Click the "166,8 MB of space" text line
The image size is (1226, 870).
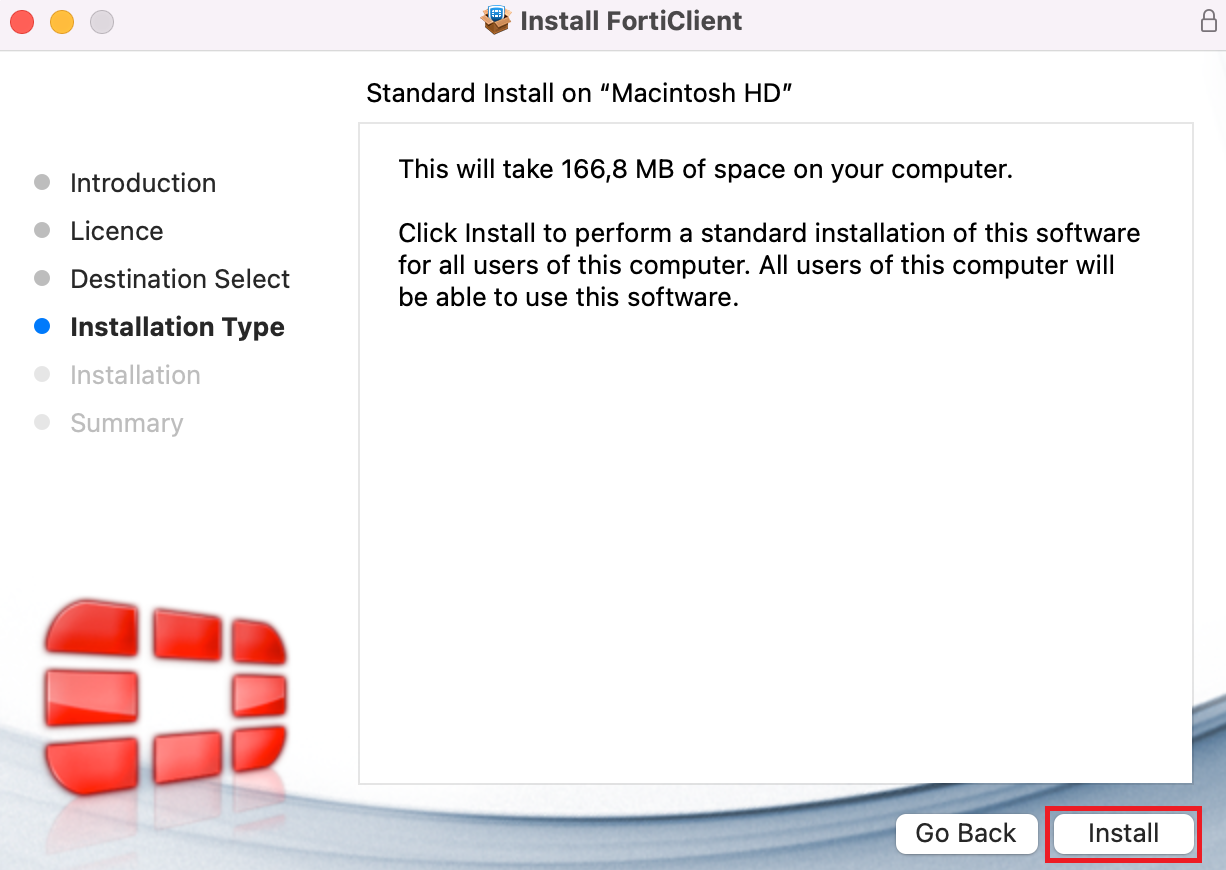pyautogui.click(x=705, y=169)
